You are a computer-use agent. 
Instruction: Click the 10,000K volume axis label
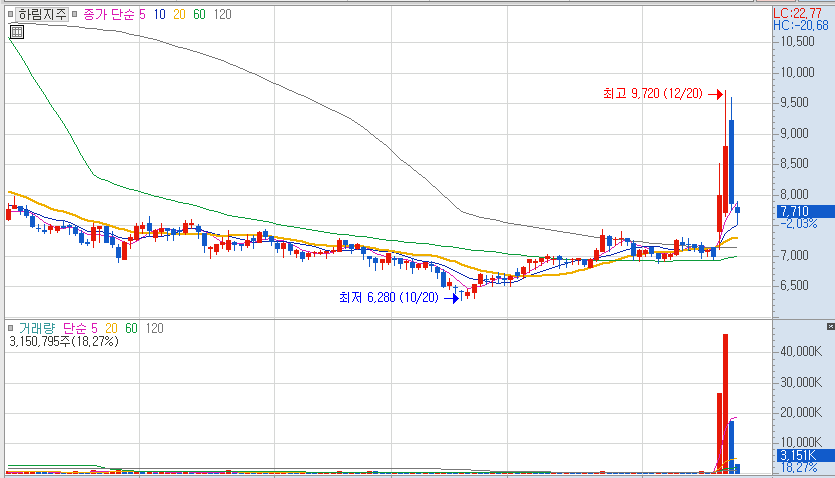click(801, 443)
